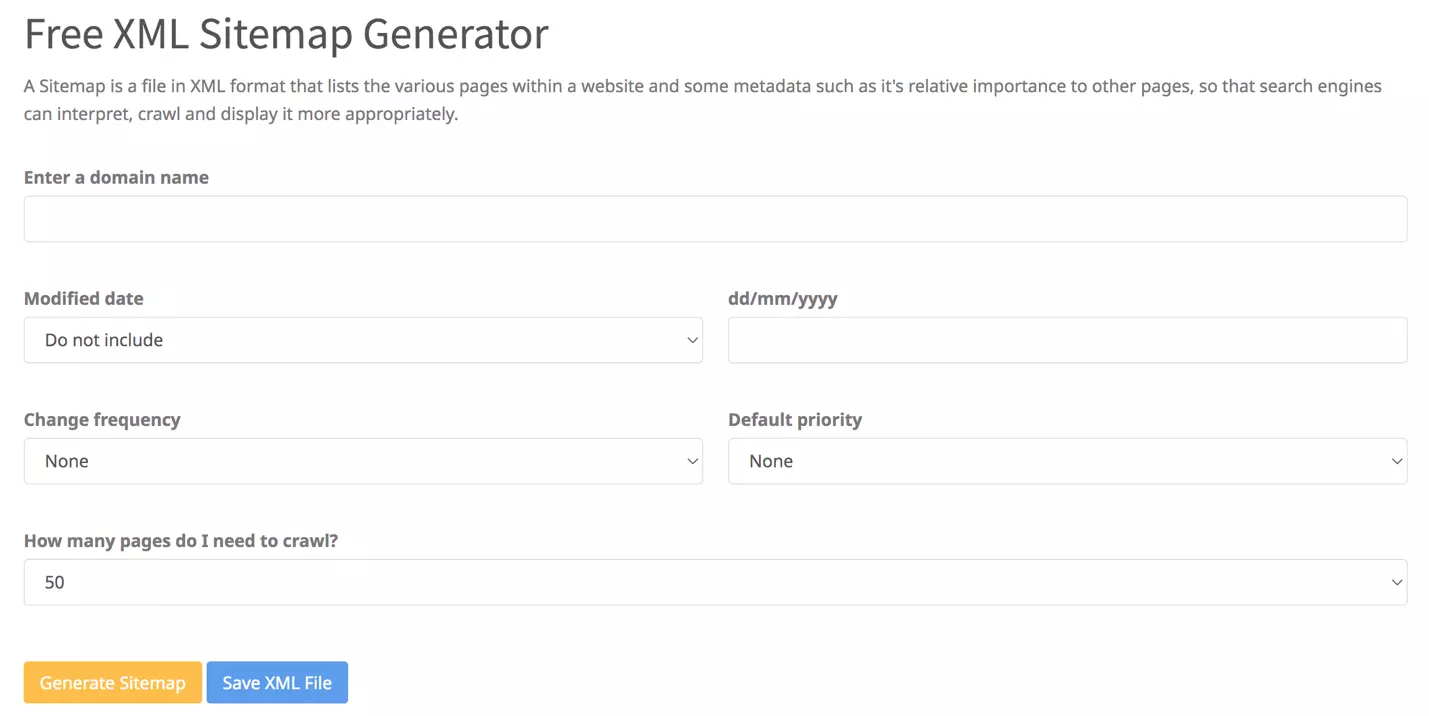Click the "Default priority" label text

tap(795, 419)
